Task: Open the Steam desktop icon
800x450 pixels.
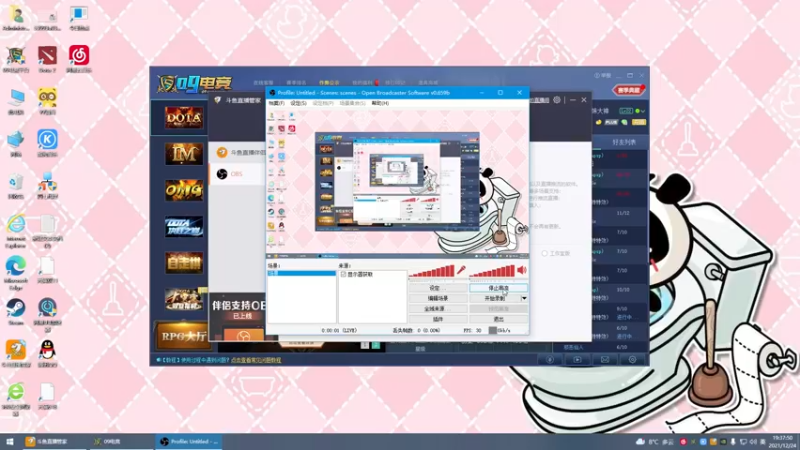Action: (x=16, y=311)
